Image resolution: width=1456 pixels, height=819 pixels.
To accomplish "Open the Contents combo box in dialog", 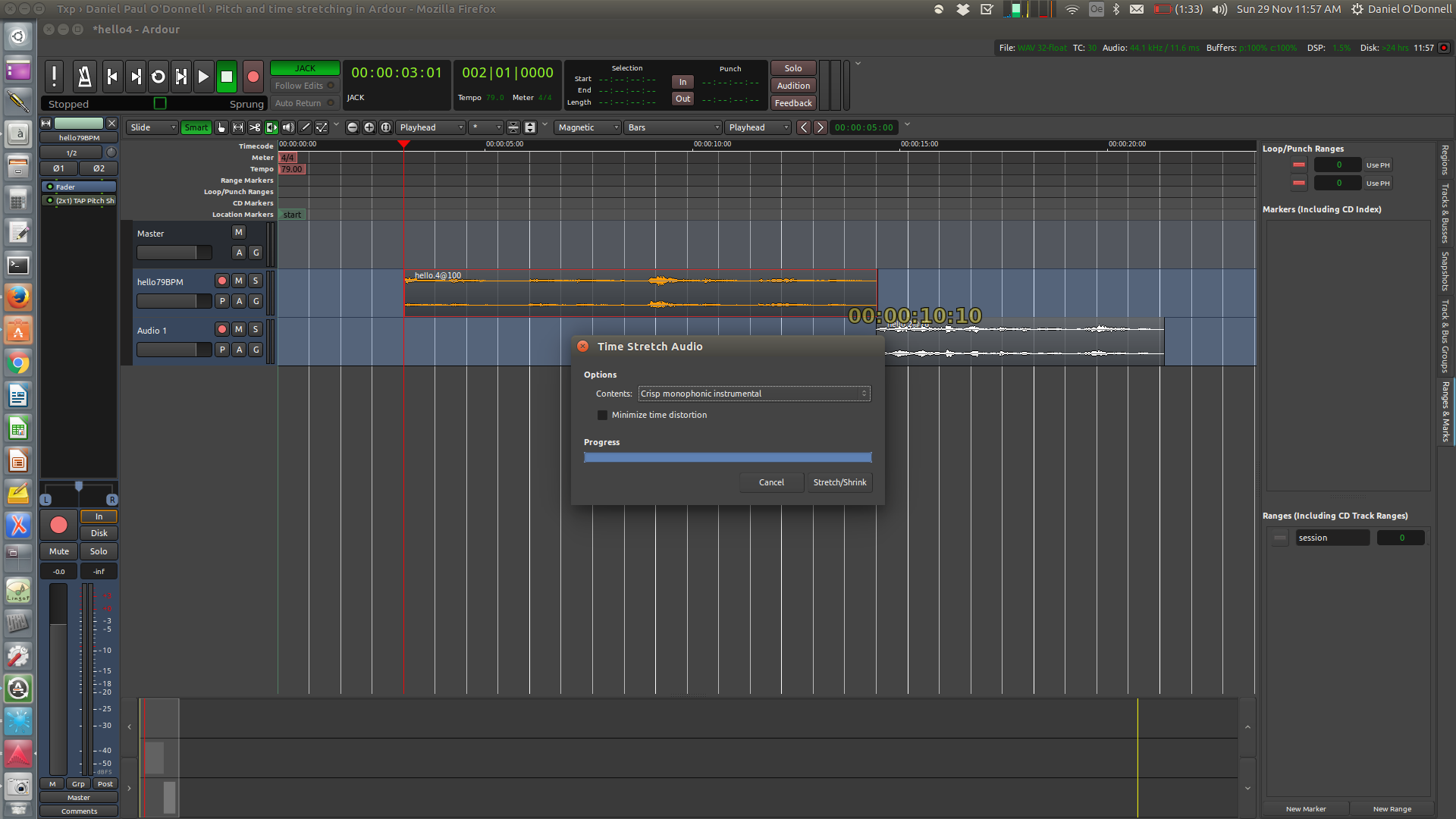I will (755, 394).
